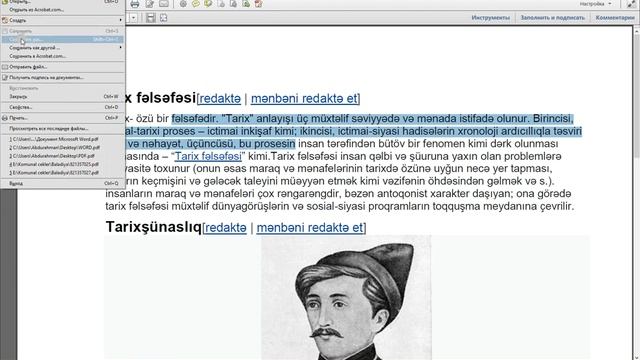Open the Настройка dropdown at top right
The height and width of the screenshot is (360, 640).
tap(595, 4)
